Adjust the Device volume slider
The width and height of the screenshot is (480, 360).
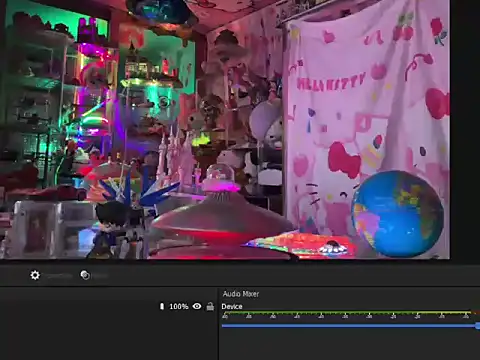click(x=351, y=326)
